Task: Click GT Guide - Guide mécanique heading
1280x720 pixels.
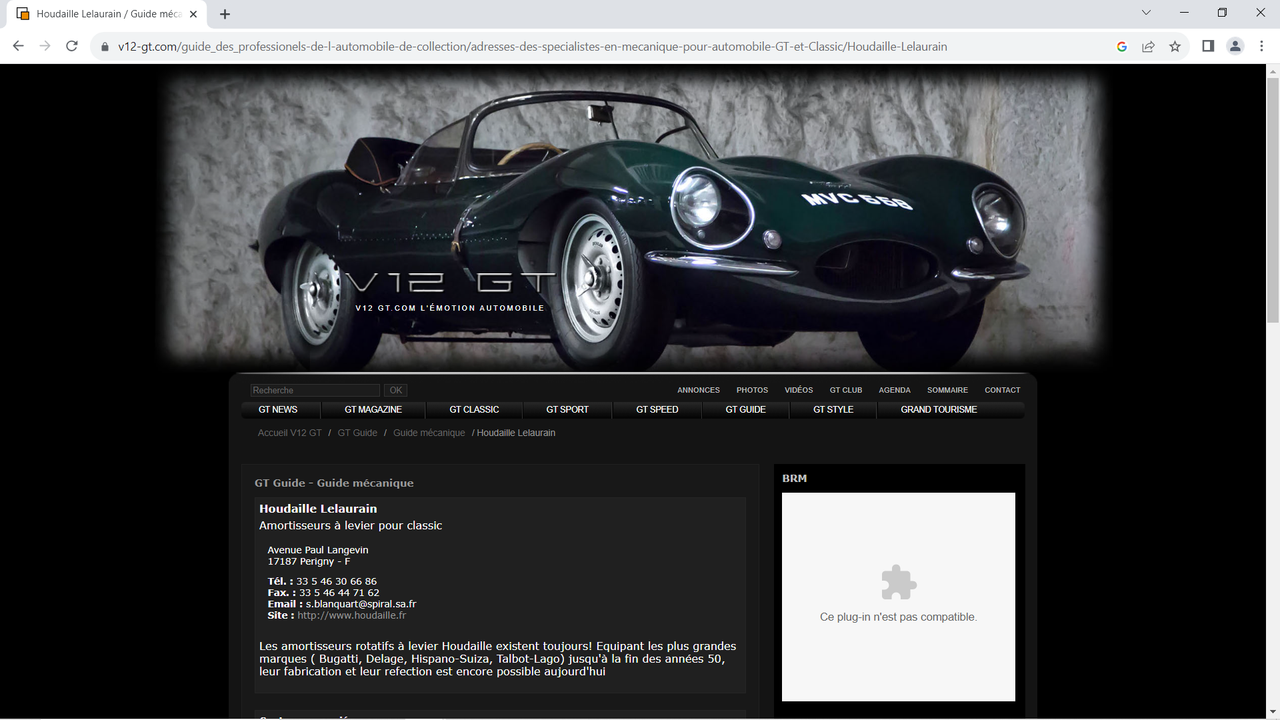Action: pos(334,483)
